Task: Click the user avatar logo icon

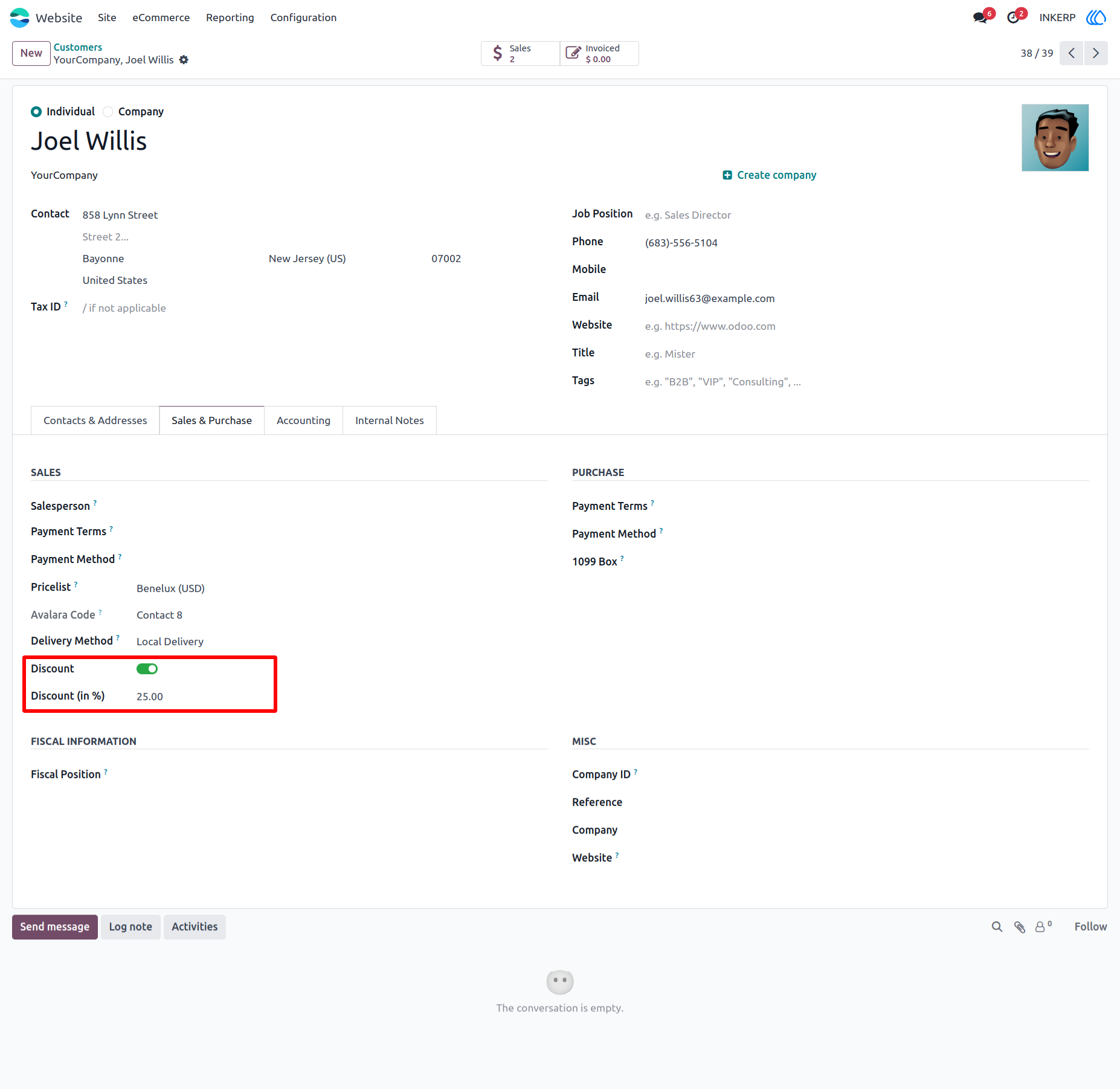Action: (1096, 18)
